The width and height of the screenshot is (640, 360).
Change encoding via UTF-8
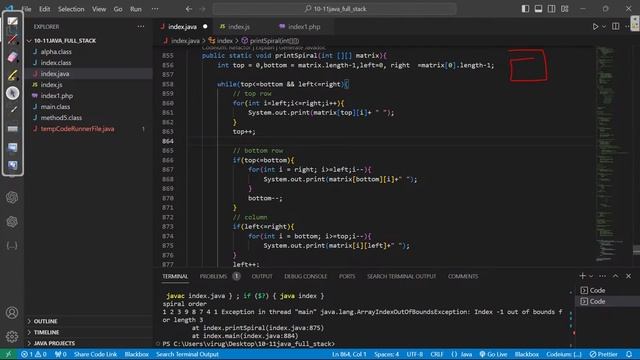pyautogui.click(x=415, y=354)
